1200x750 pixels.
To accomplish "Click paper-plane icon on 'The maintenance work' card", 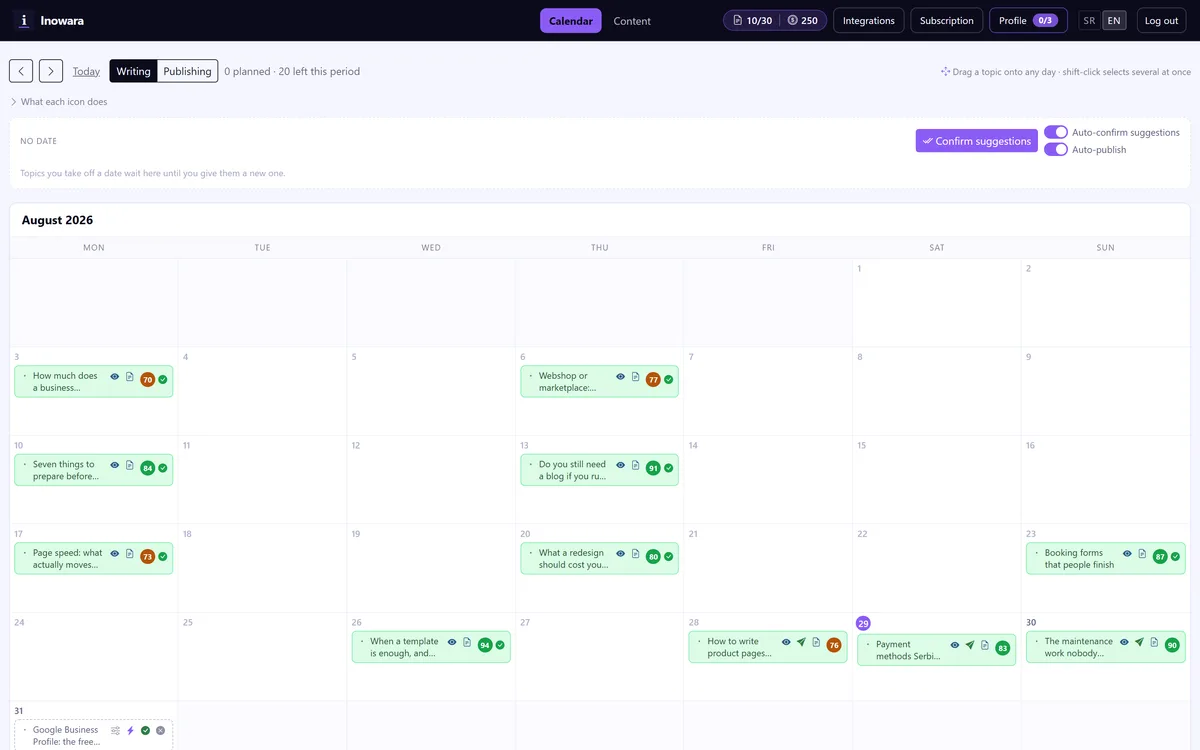I will click(1139, 642).
